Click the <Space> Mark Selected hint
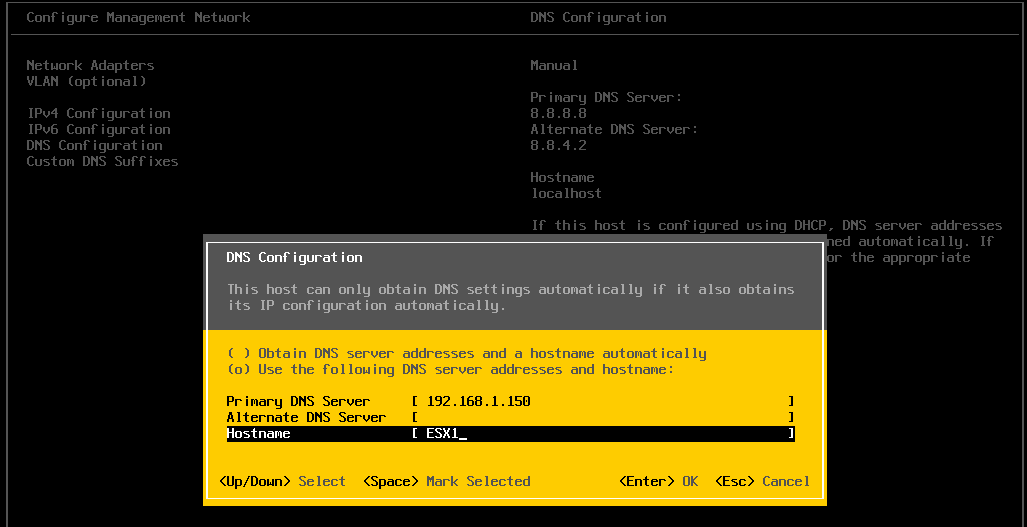 446,481
